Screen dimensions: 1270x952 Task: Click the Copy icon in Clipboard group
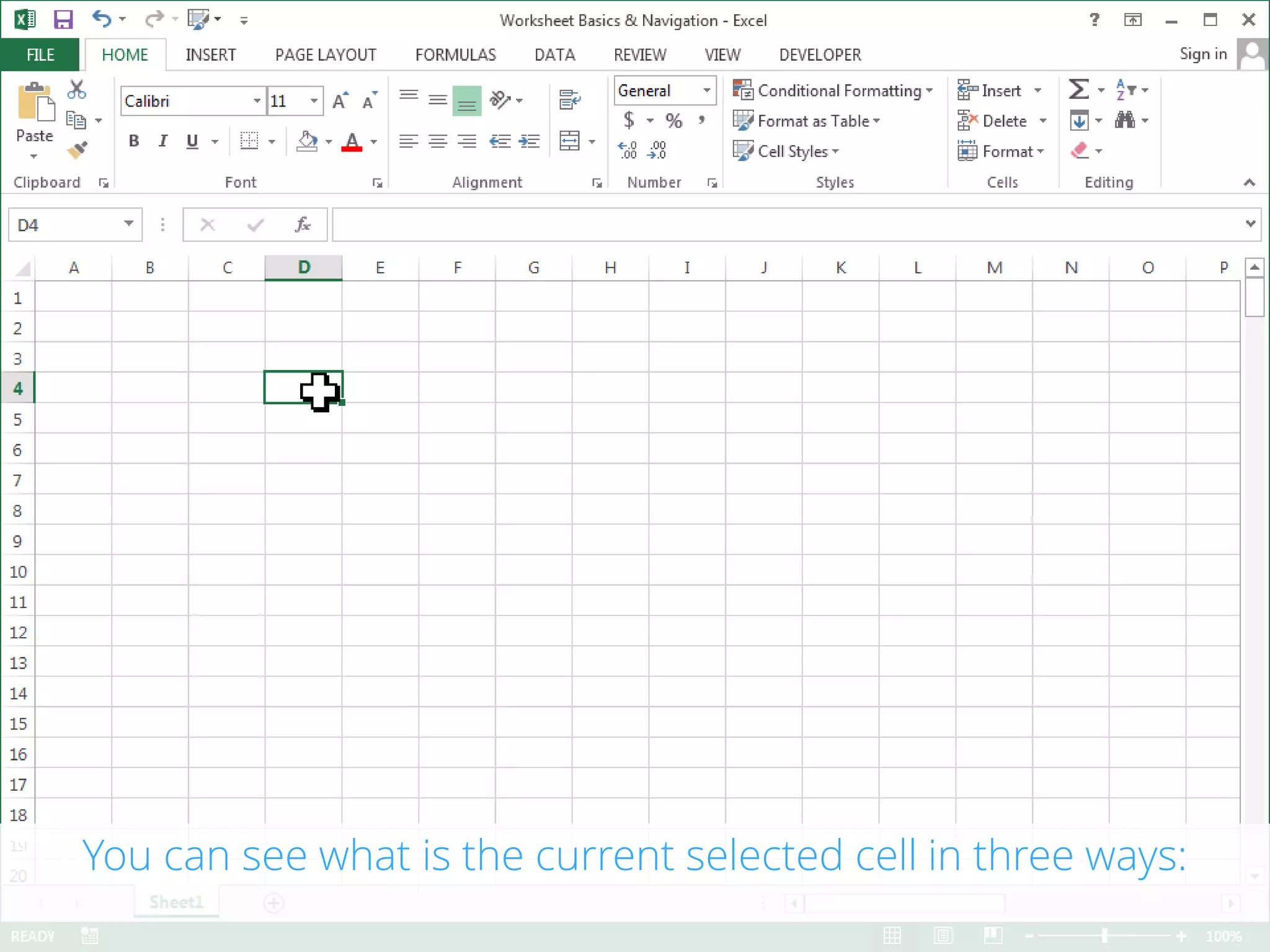click(x=76, y=120)
